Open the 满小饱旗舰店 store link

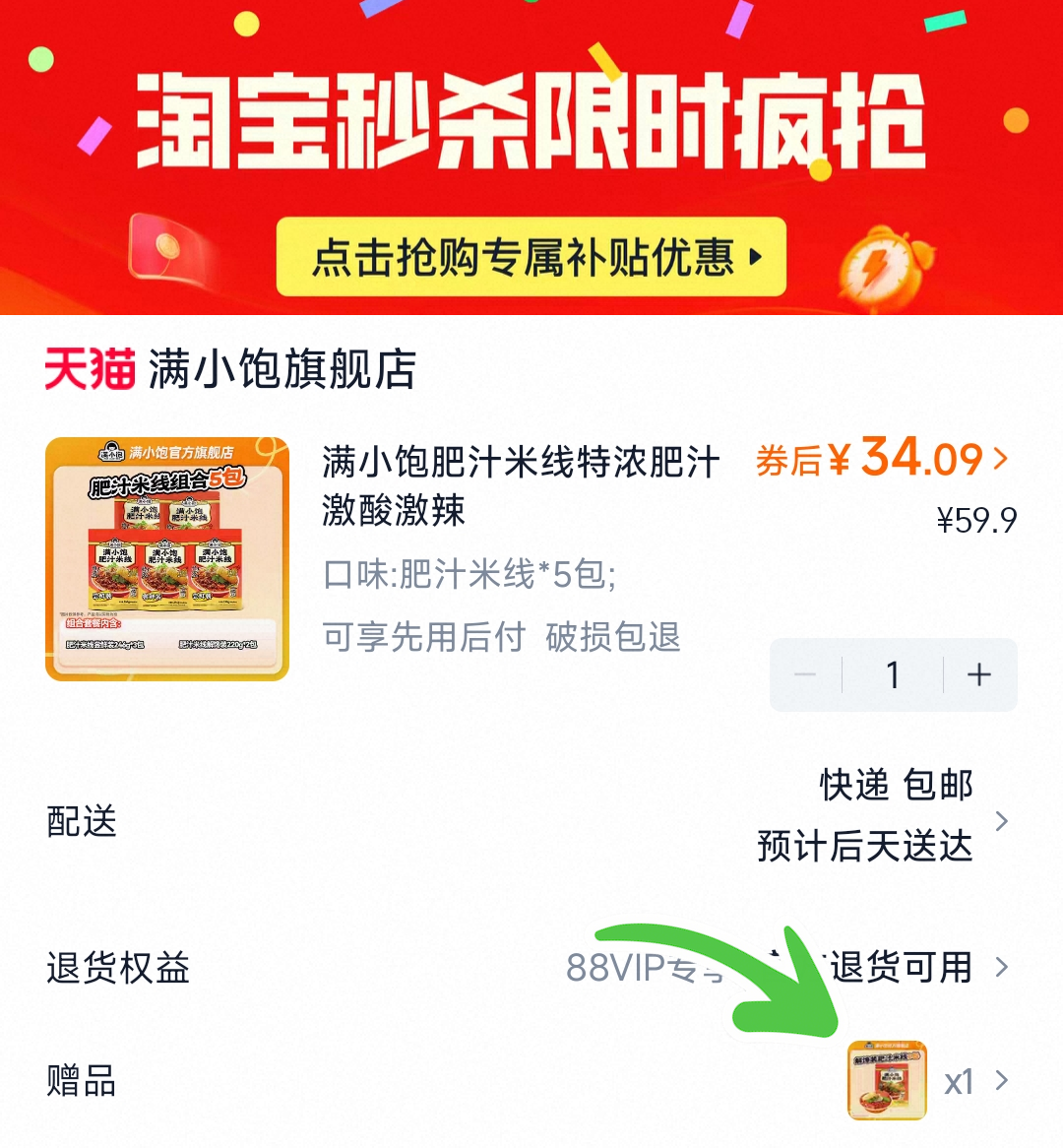pos(282,368)
